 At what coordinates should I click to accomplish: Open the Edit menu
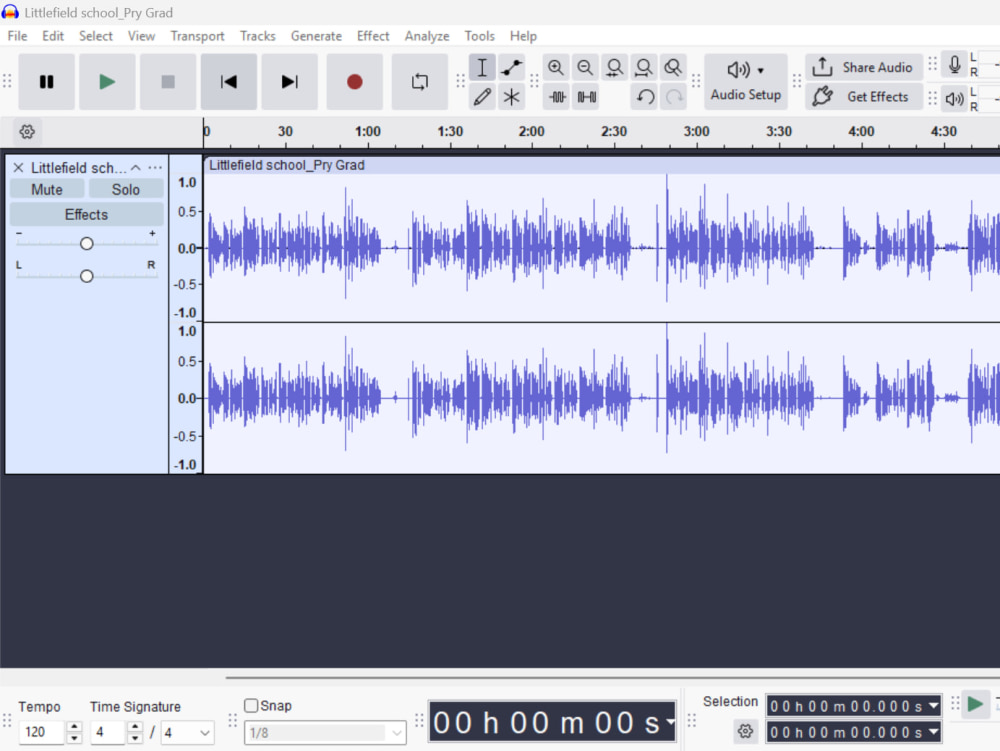pos(53,36)
